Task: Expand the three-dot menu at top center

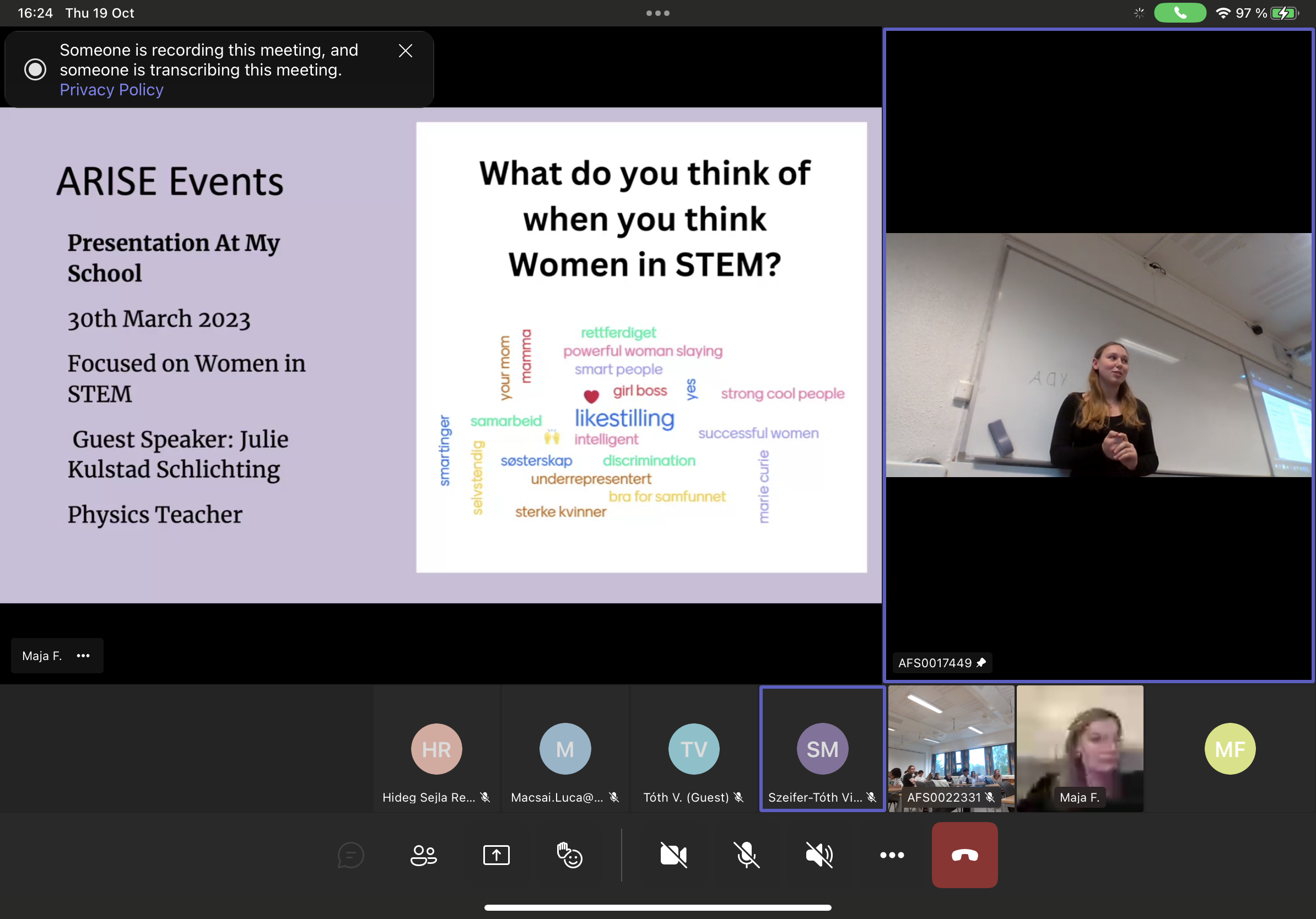Action: coord(657,13)
